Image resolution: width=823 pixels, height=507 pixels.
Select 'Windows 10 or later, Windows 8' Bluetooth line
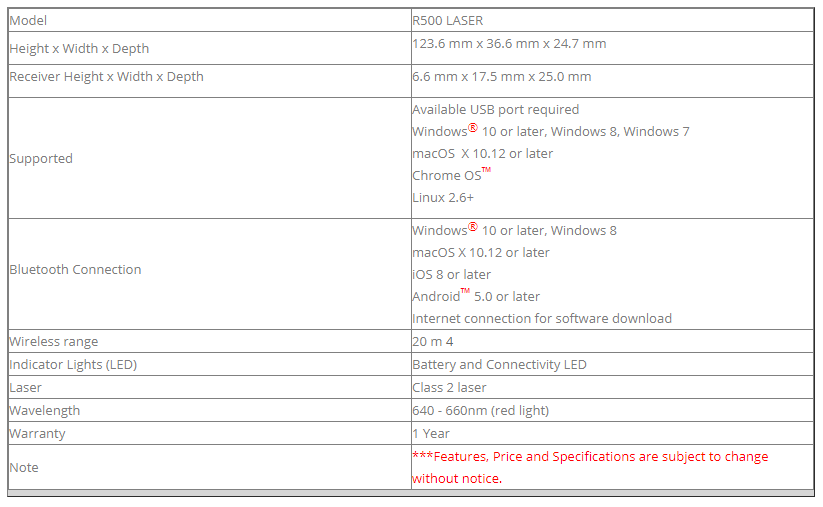click(x=514, y=230)
